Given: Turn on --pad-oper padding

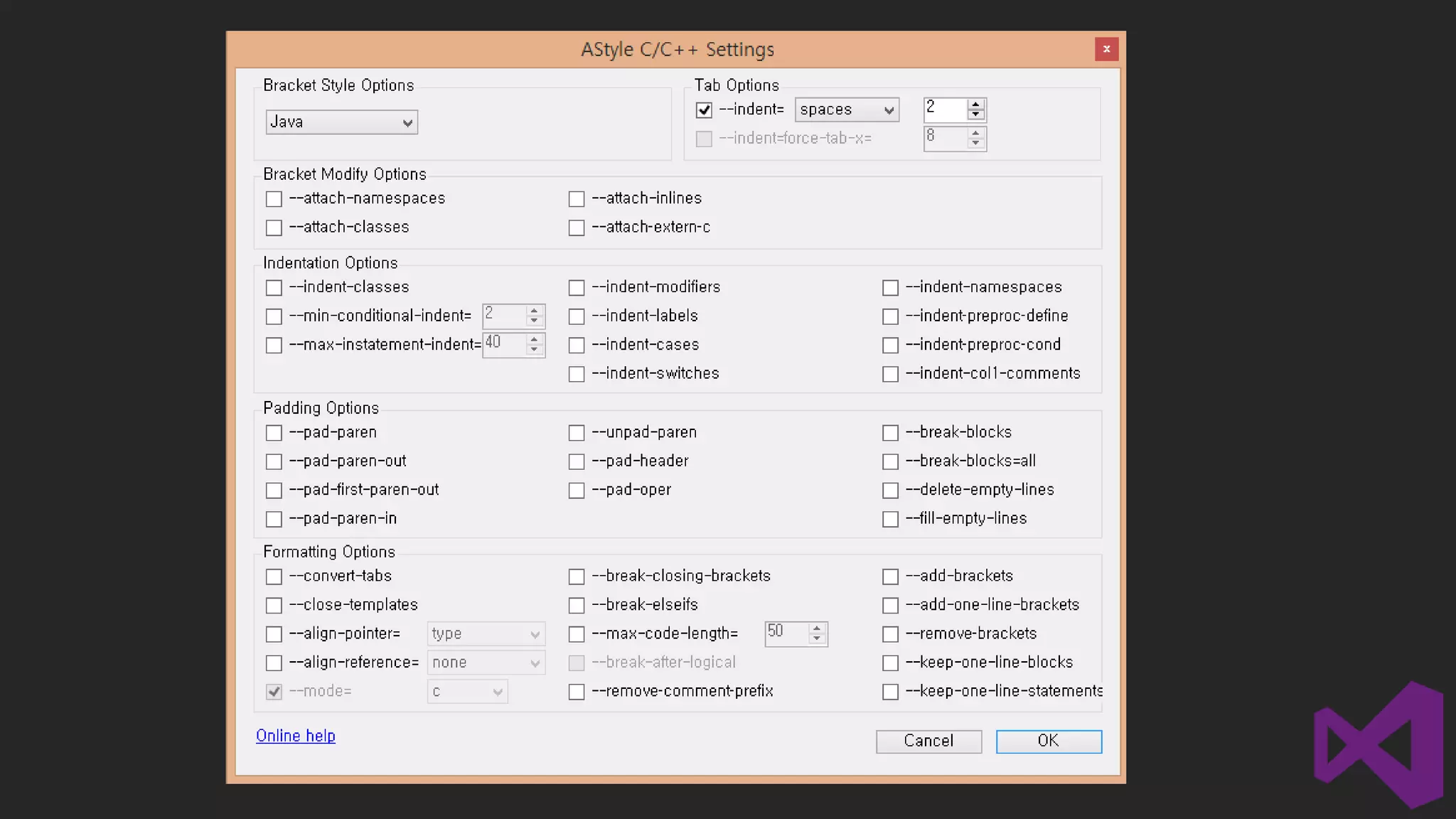Looking at the screenshot, I should coord(577,491).
